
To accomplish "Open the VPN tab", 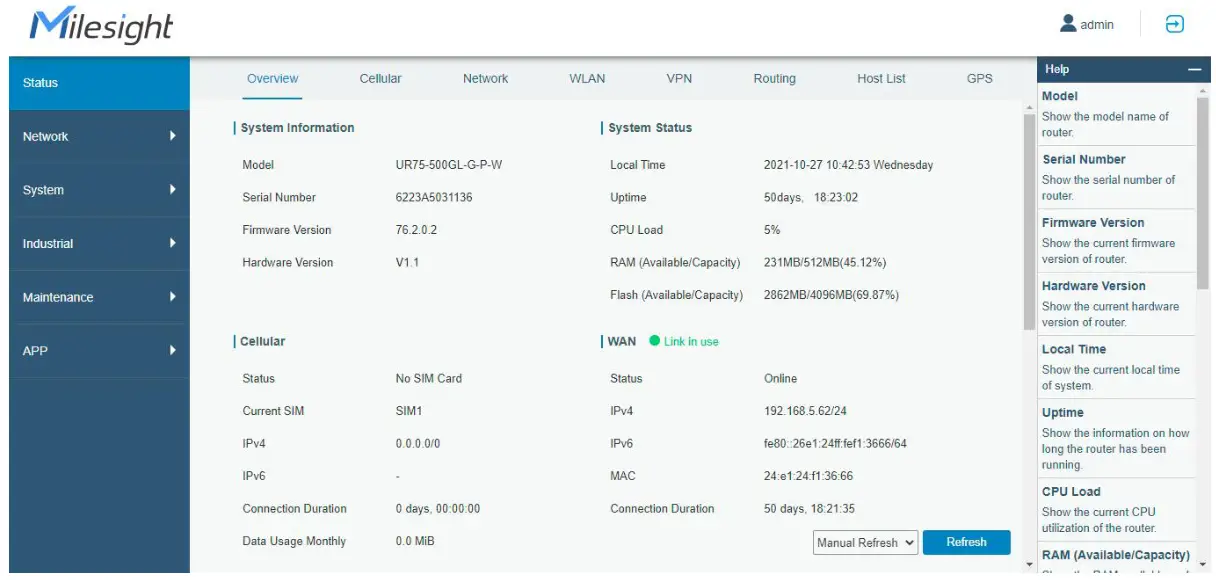I will coord(680,78).
